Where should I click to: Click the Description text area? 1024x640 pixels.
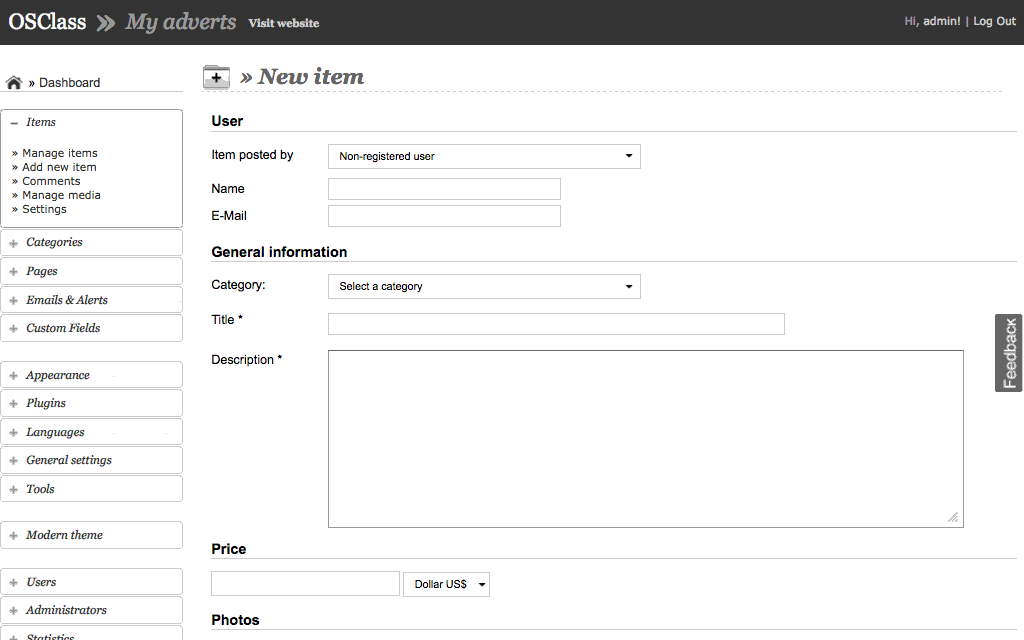[645, 438]
